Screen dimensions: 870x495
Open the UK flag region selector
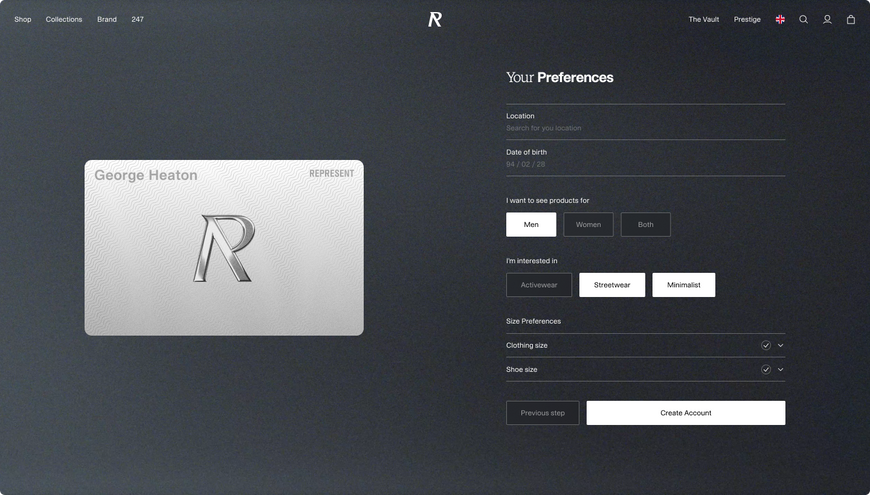(780, 19)
